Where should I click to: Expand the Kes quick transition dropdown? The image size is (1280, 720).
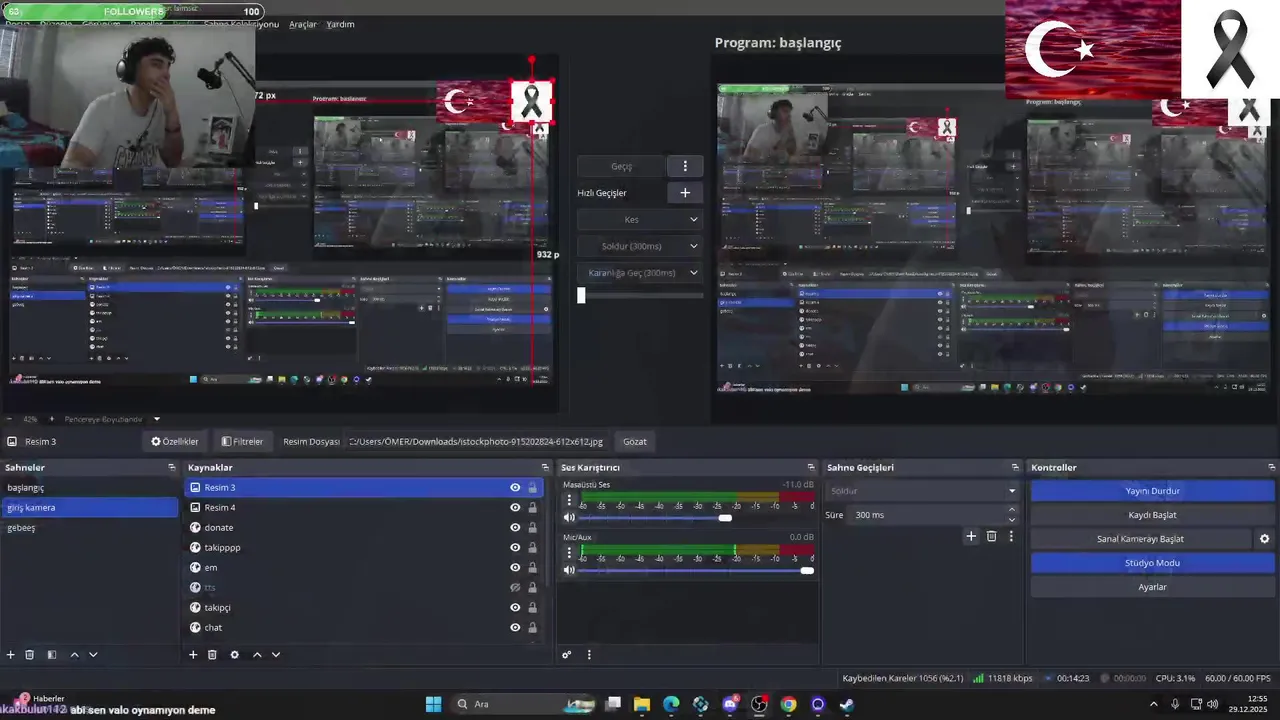(693, 219)
